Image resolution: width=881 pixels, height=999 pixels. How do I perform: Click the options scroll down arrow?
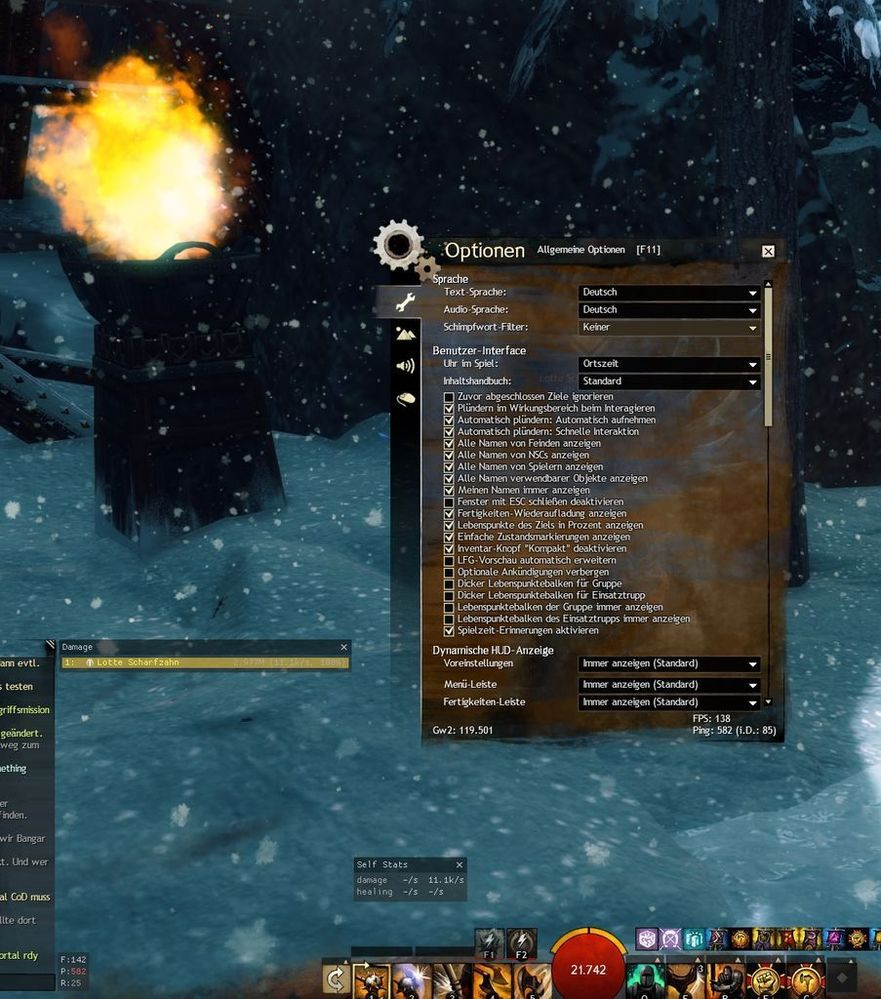(768, 702)
